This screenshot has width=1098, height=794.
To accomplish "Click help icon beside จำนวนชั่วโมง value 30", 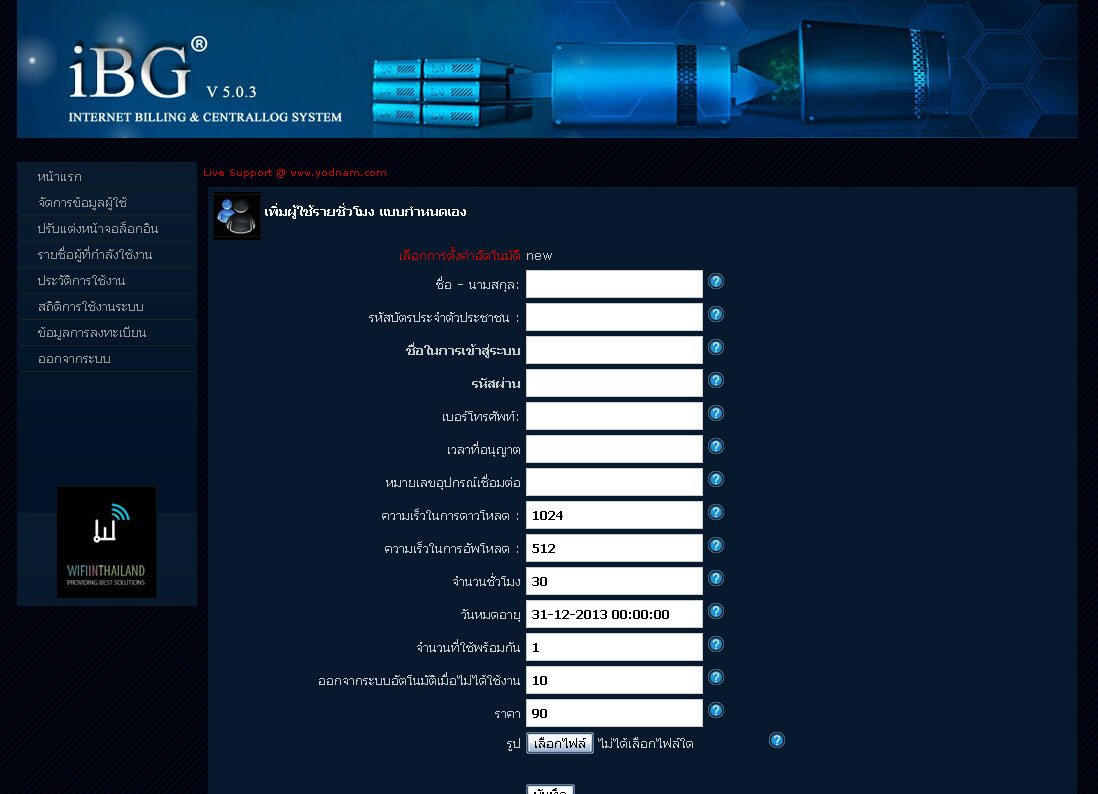I will tap(716, 578).
